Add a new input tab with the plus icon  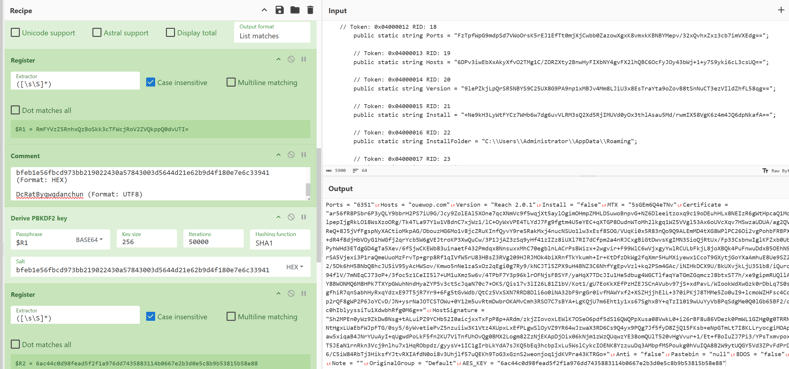click(x=781, y=10)
